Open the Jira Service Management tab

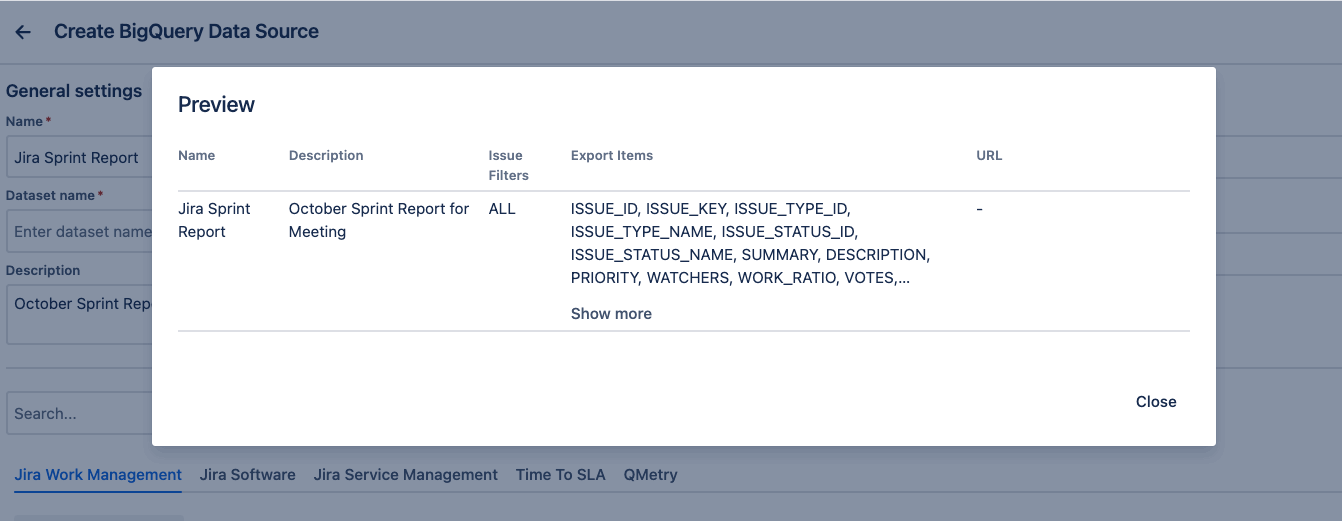pos(405,475)
